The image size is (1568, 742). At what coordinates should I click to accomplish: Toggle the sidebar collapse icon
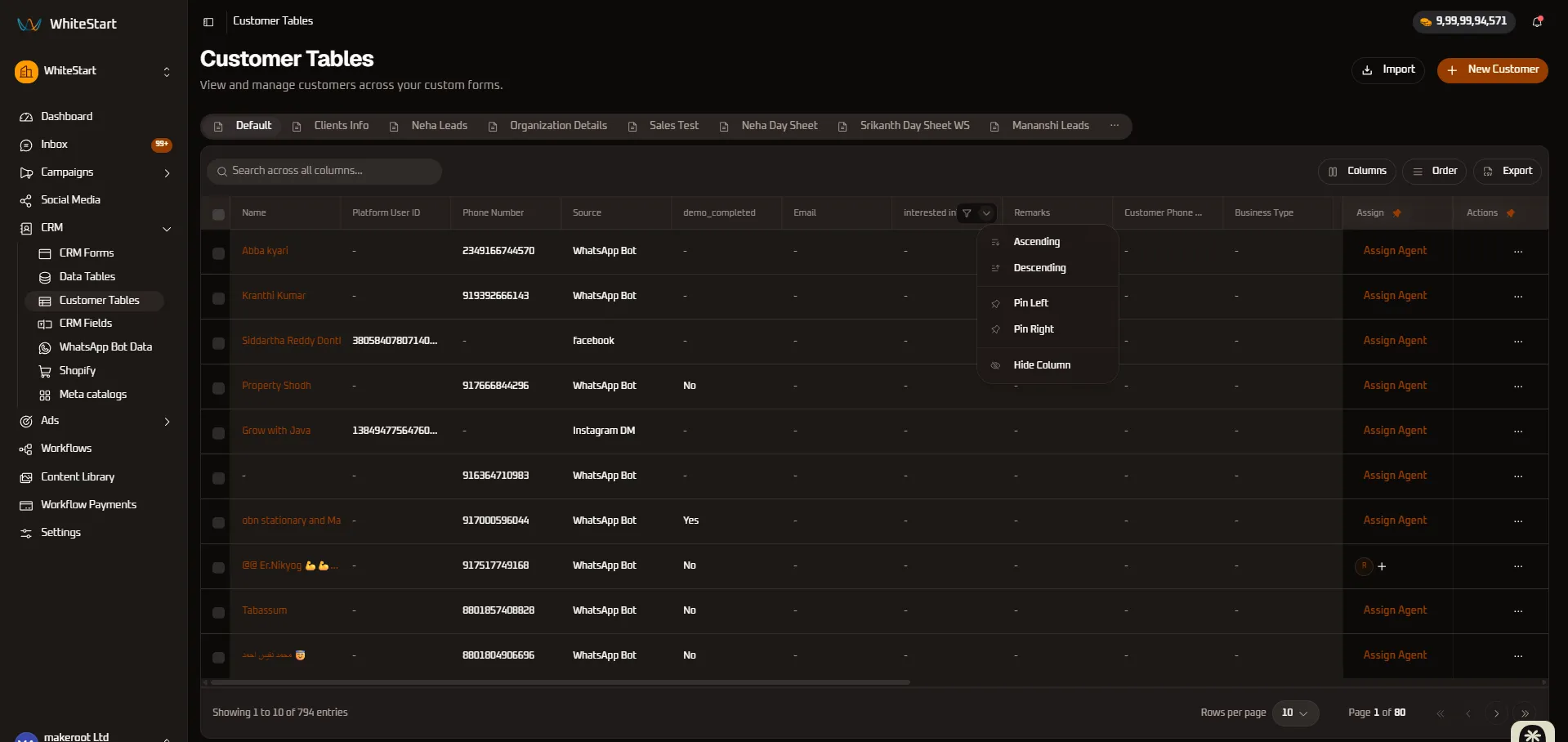pos(208,22)
